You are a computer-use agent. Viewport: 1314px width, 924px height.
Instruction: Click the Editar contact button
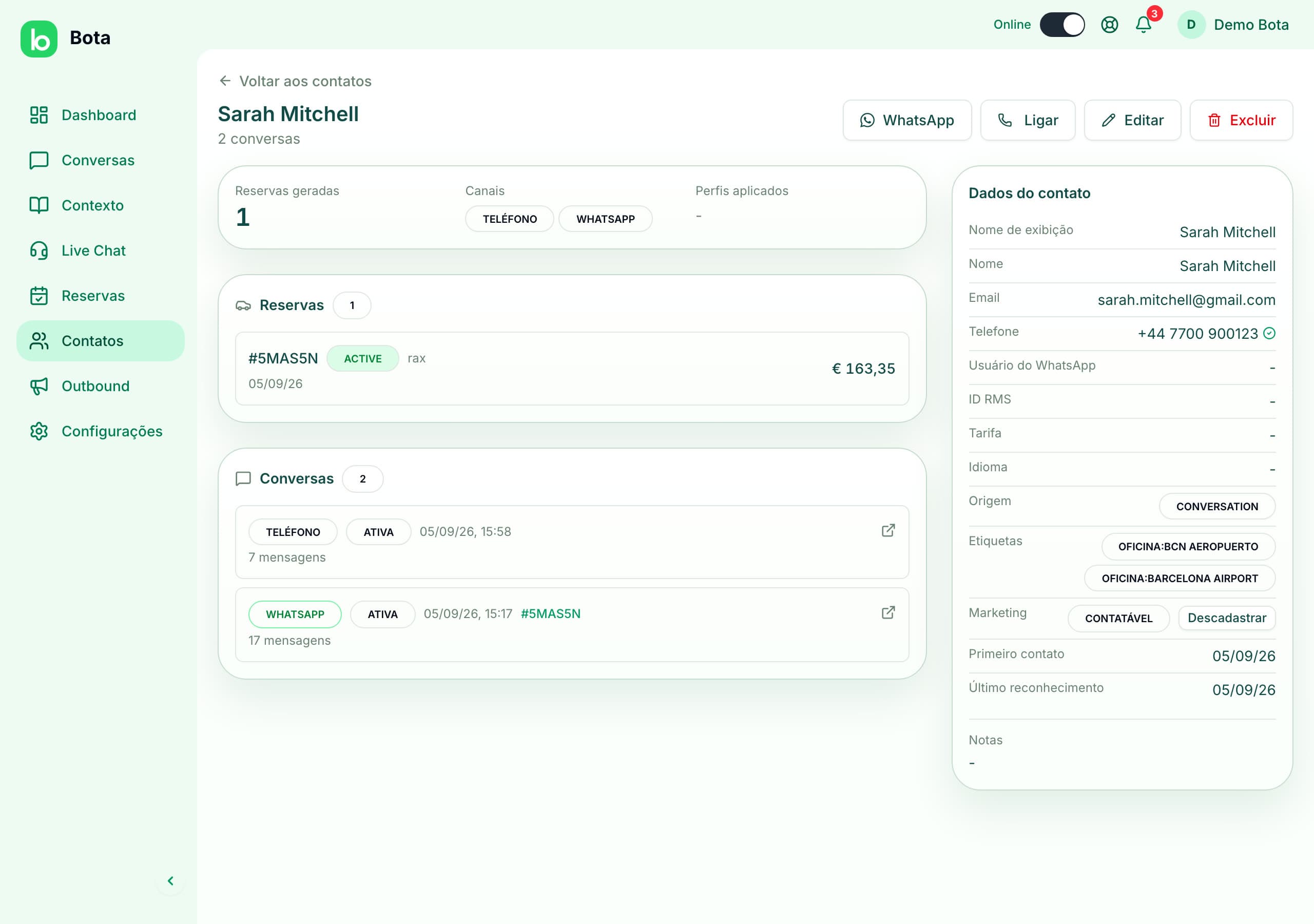(x=1133, y=120)
